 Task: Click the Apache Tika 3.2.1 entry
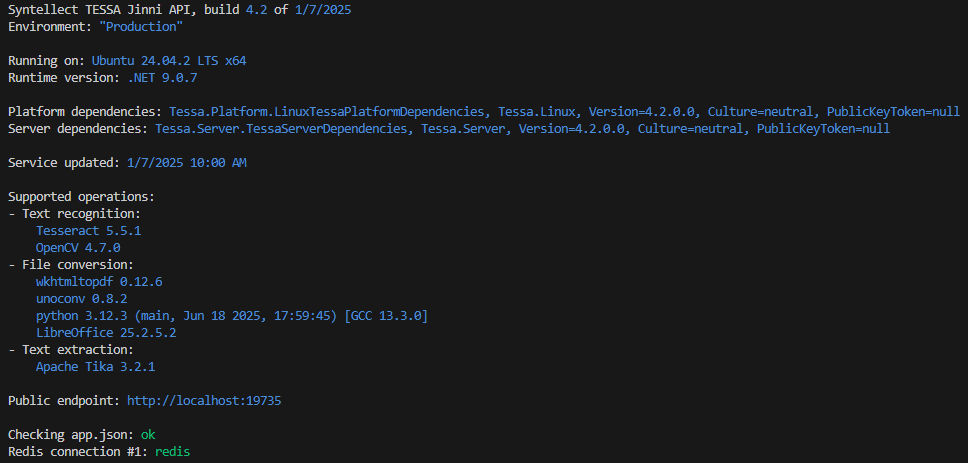click(95, 367)
